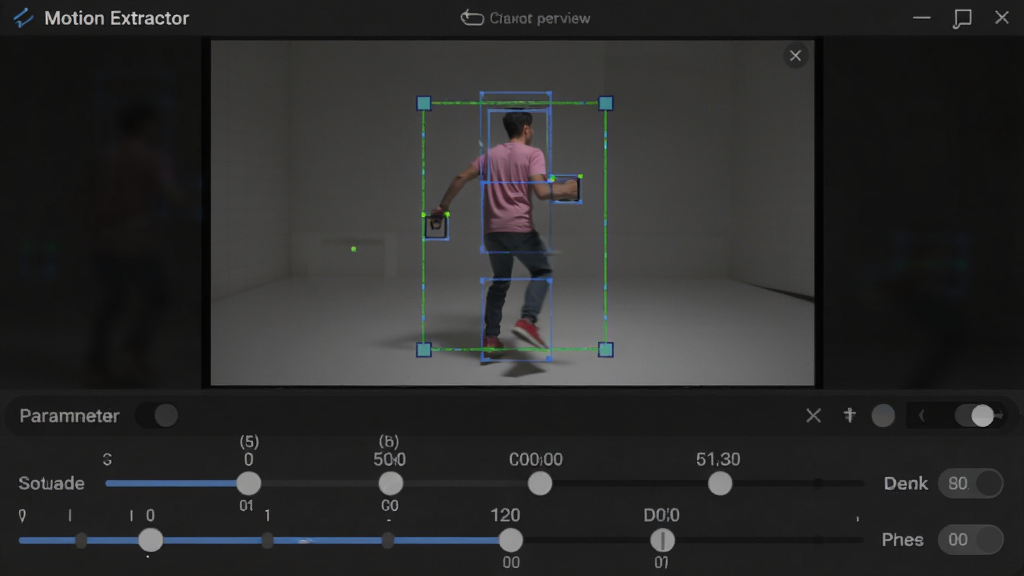The width and height of the screenshot is (1024, 576).
Task: Click the lower slider handle at 120
Action: tap(511, 539)
